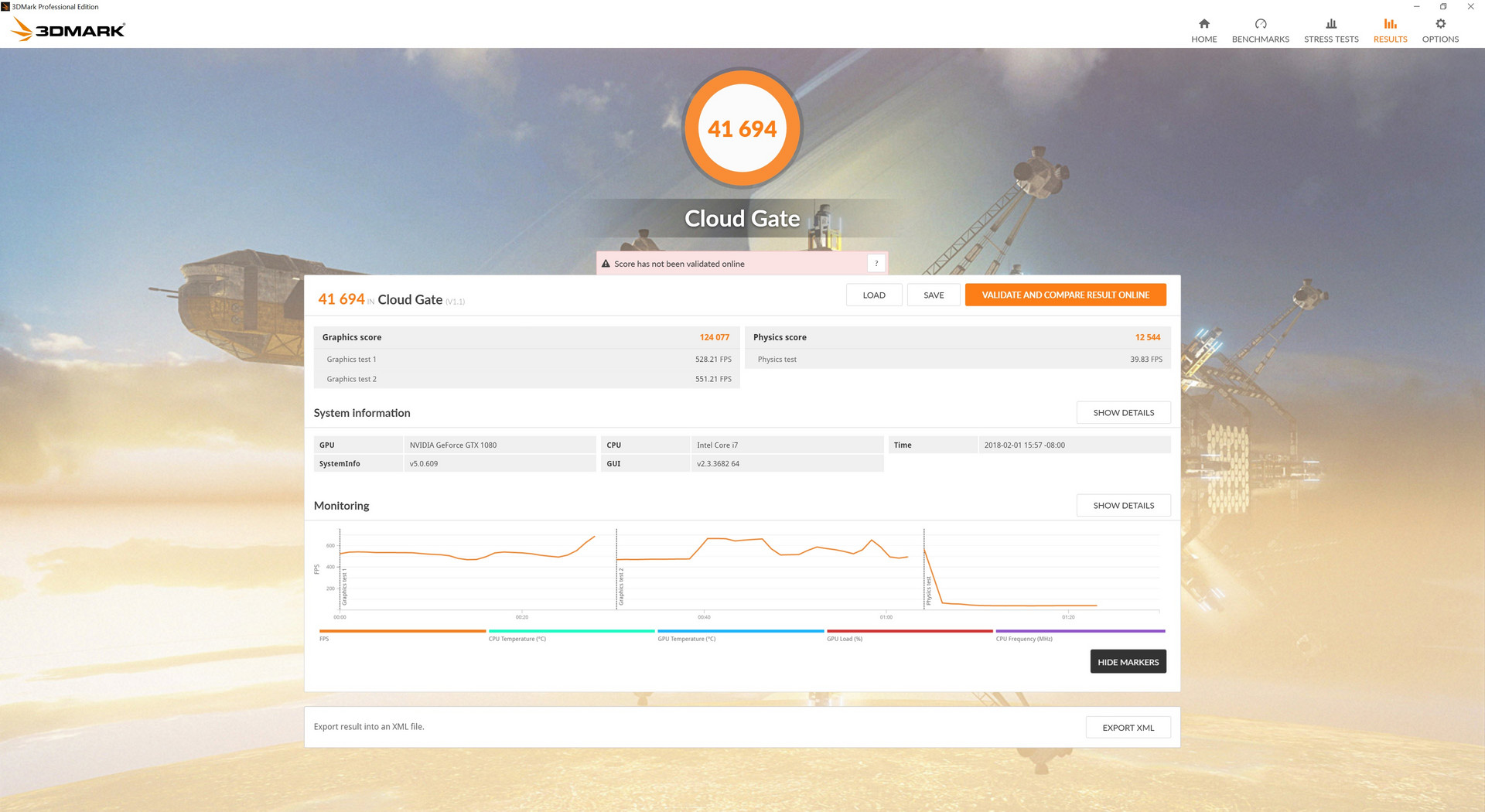Click the Intel Core i7 CPU value
The image size is (1485, 812).
[x=717, y=445]
